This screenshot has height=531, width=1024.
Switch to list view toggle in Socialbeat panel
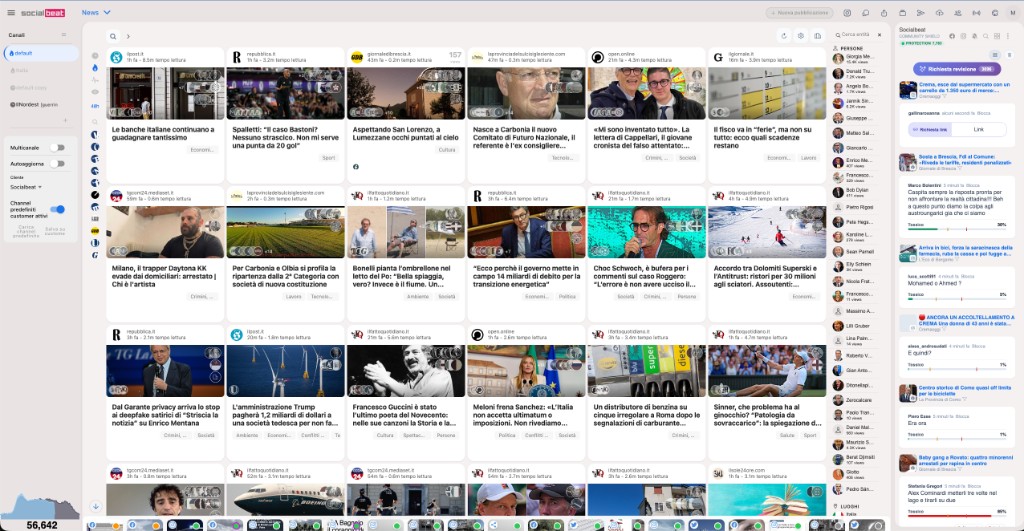(995, 55)
